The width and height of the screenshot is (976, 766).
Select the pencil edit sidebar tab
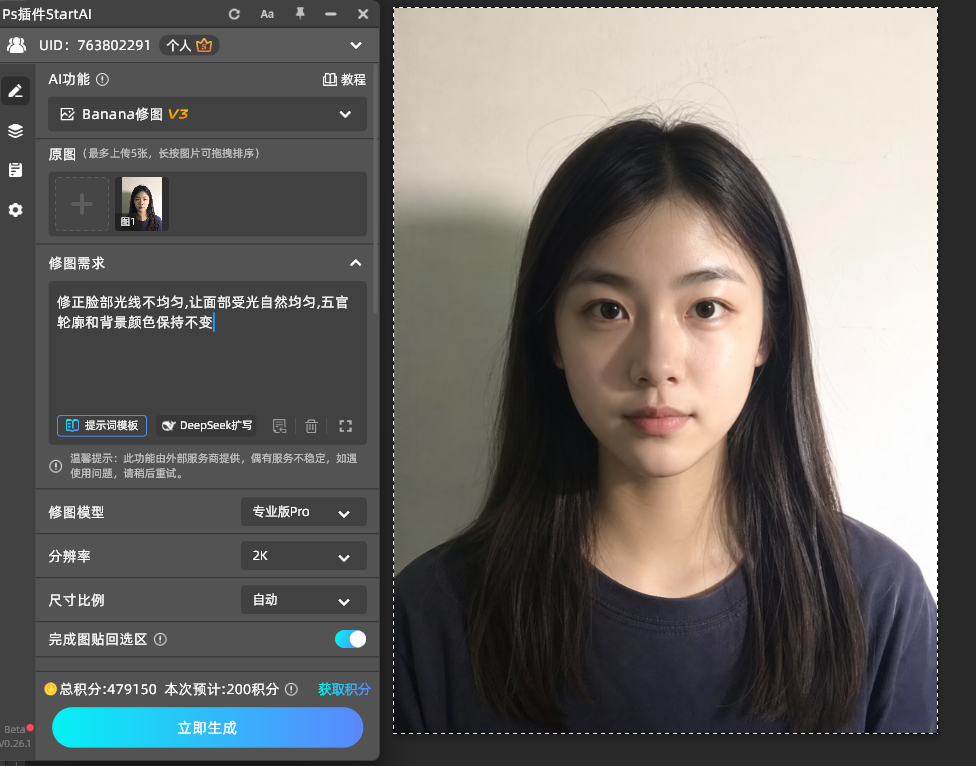tap(16, 91)
